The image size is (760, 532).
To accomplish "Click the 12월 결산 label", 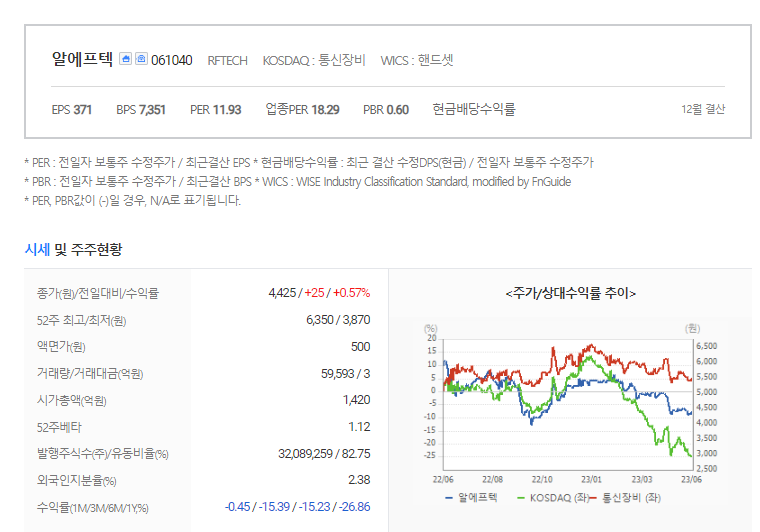I will click(x=703, y=109).
